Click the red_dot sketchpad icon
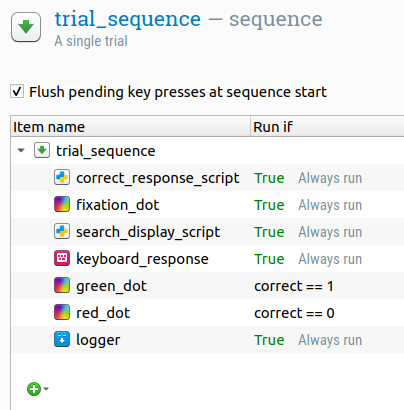This screenshot has width=404, height=410. pos(62,312)
